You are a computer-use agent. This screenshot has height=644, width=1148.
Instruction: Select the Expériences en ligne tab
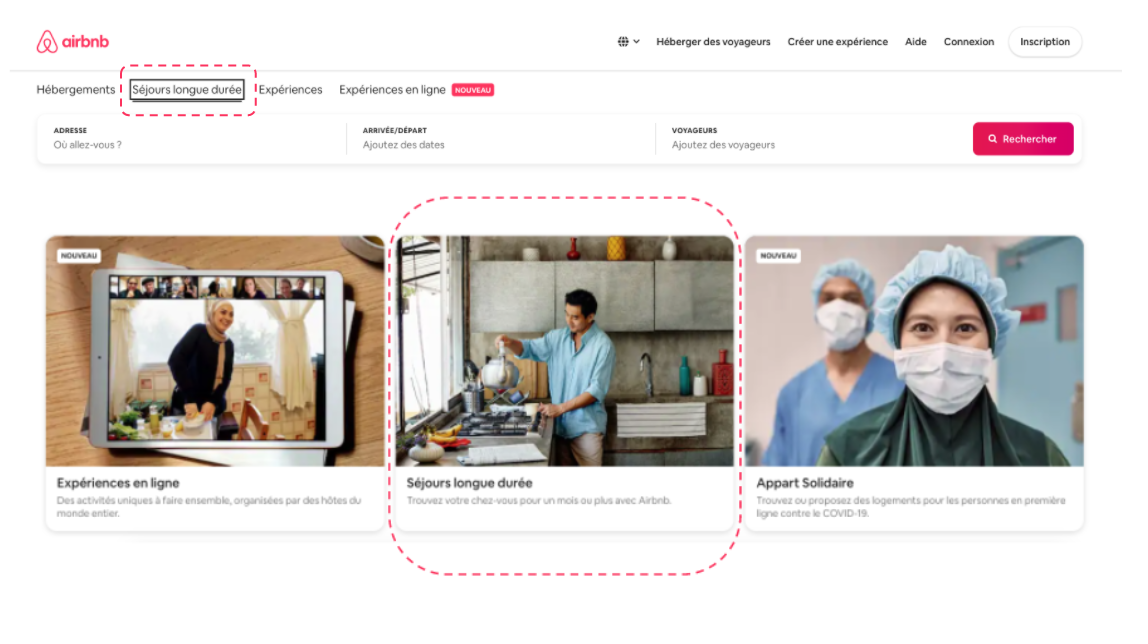tap(392, 90)
